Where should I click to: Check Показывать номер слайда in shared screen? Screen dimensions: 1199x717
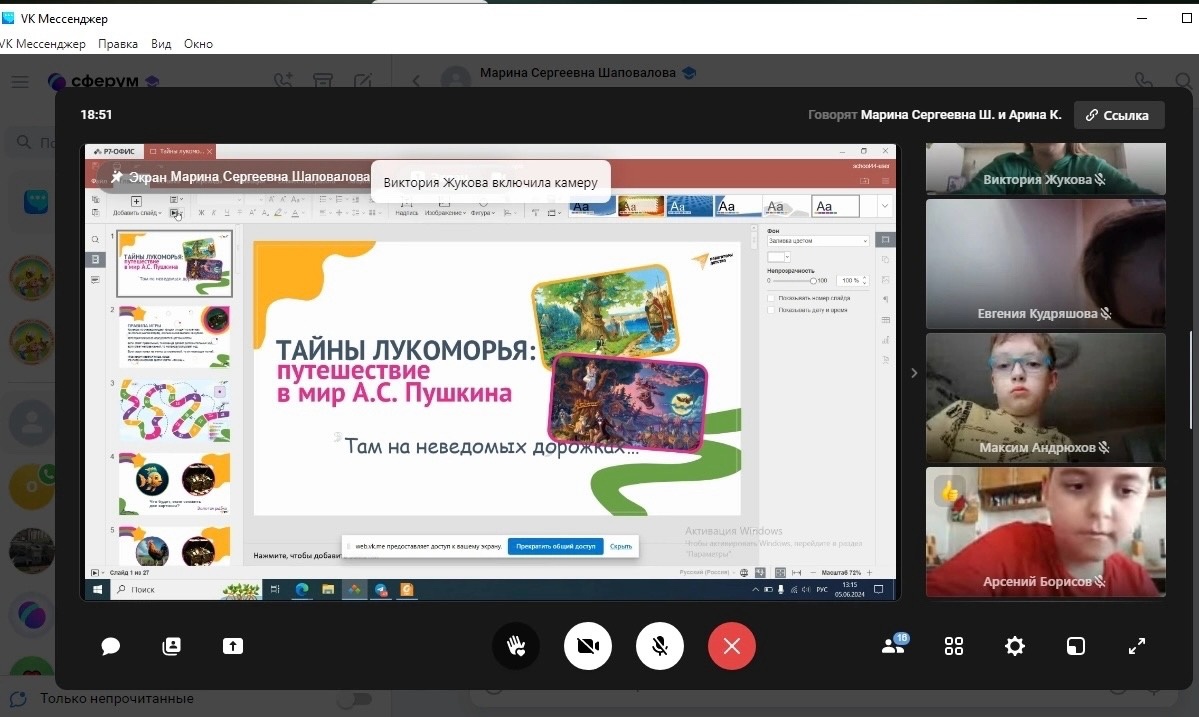772,298
